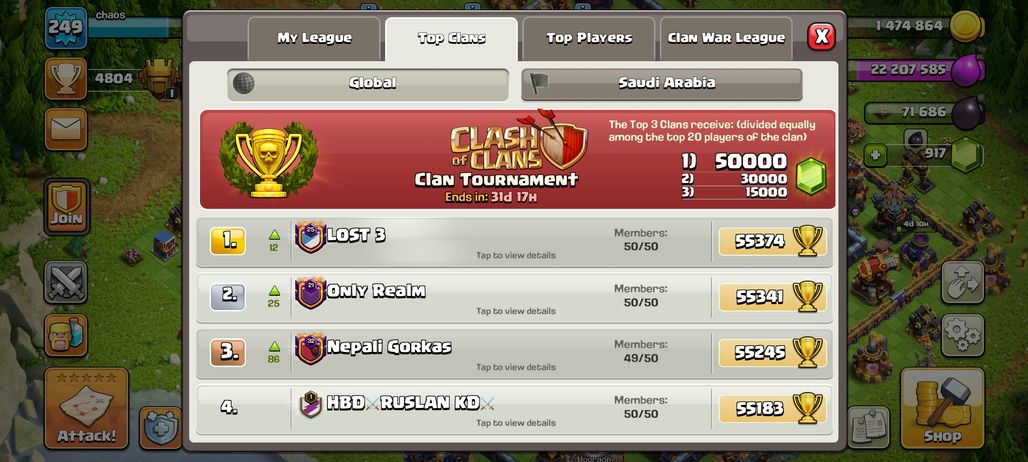
Task: Open the layout editor hand-arrows icon
Action: tap(962, 282)
